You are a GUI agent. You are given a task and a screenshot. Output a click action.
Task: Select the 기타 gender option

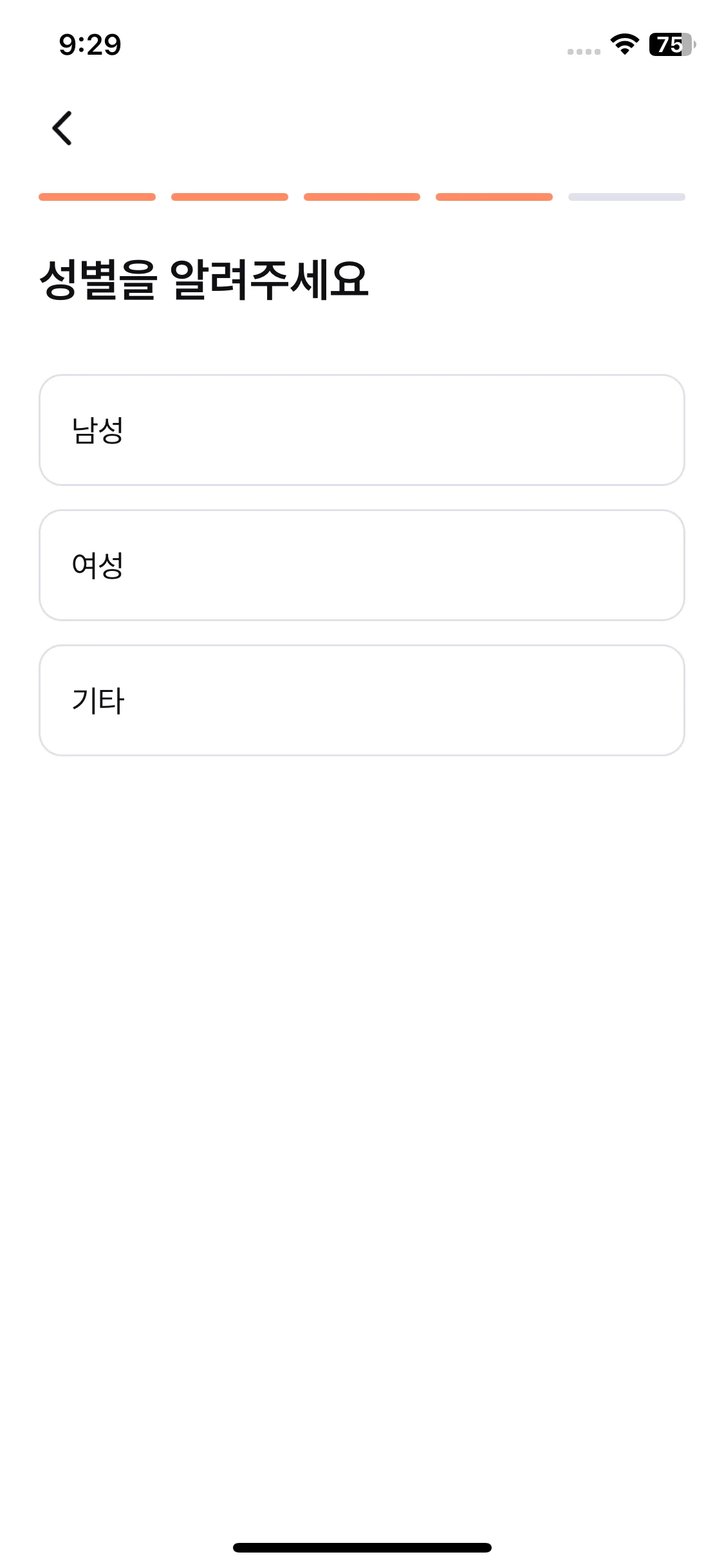point(362,700)
